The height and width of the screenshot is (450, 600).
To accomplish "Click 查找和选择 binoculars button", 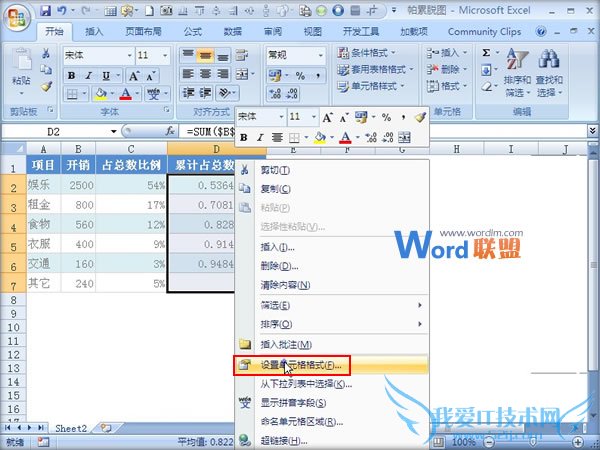I will point(549,73).
